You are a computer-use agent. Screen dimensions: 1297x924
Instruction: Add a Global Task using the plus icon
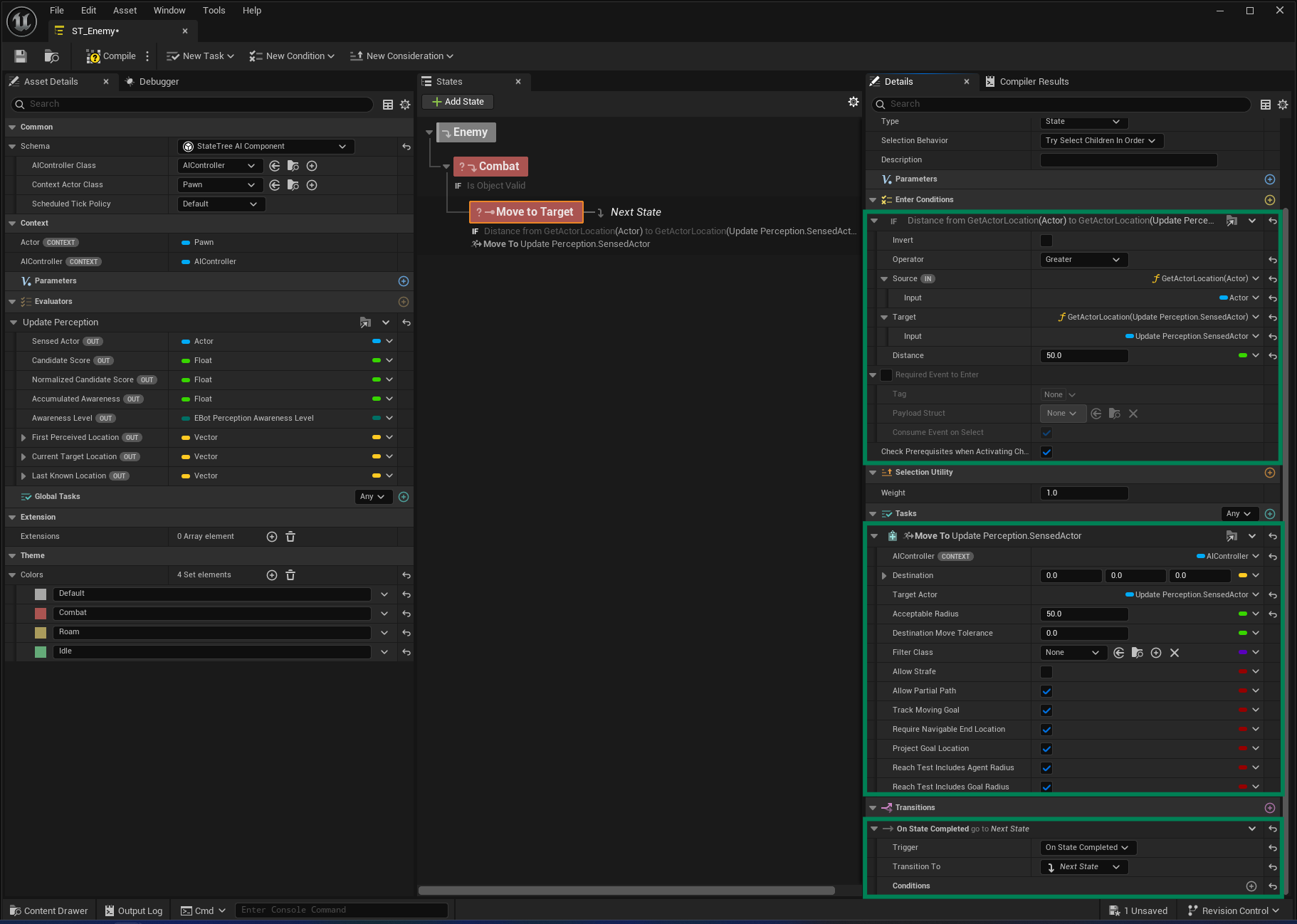click(404, 497)
